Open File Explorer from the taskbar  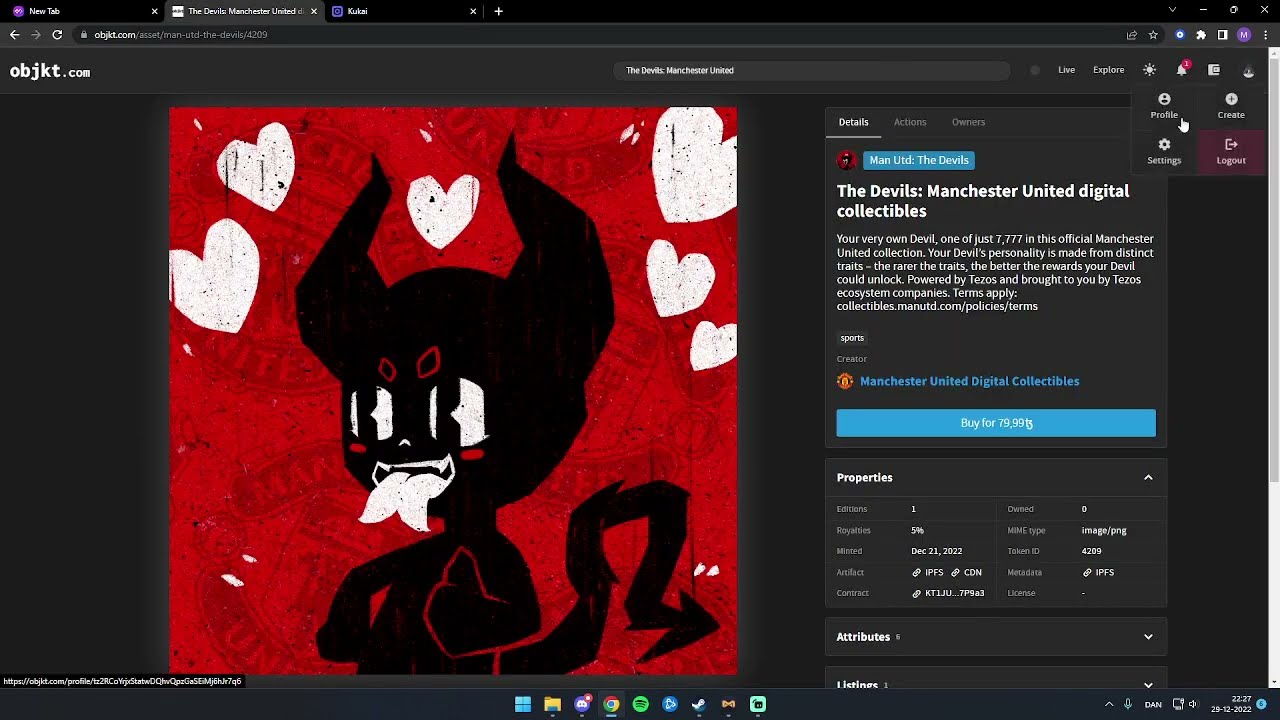pyautogui.click(x=552, y=705)
